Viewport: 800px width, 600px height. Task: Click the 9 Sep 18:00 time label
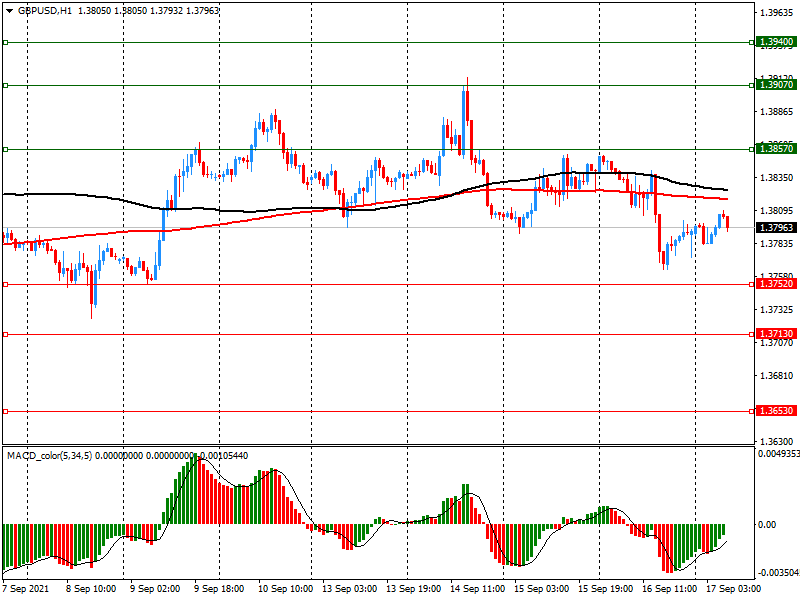[x=219, y=589]
